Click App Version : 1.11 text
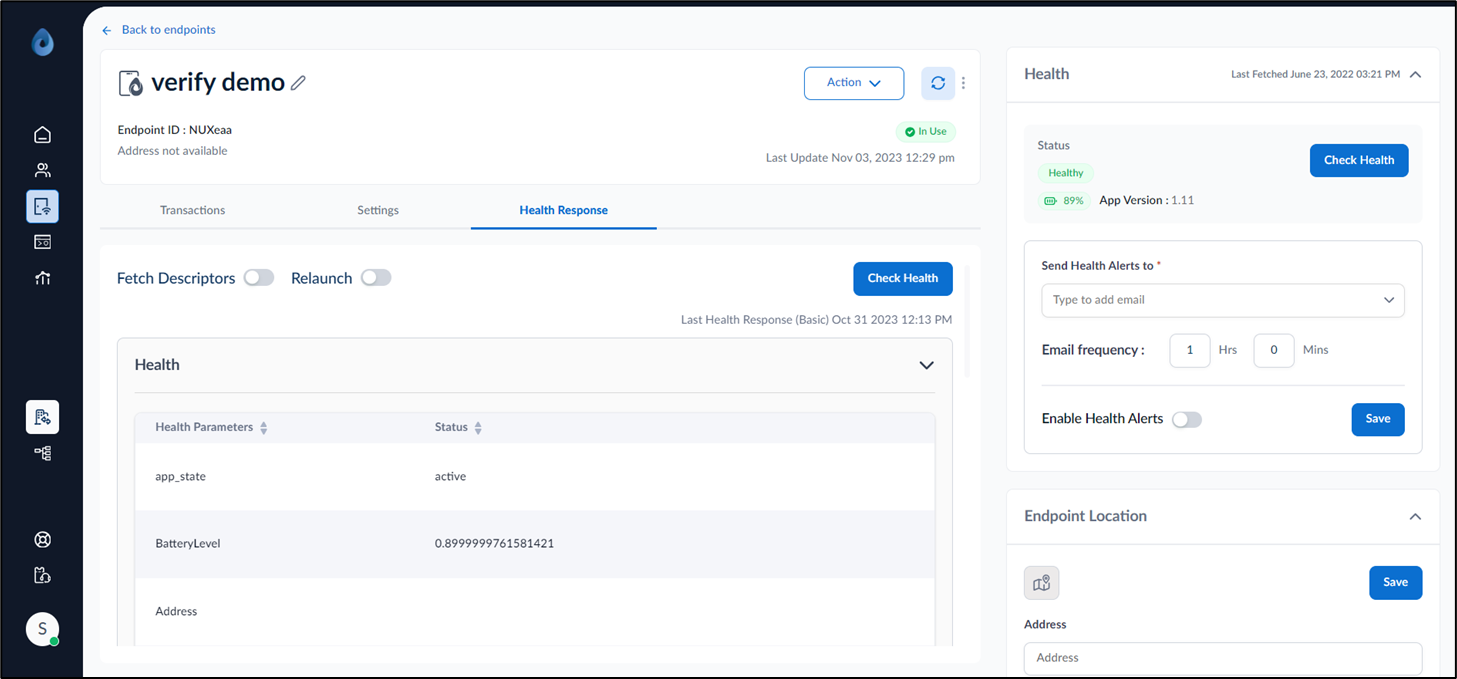 [1146, 201]
